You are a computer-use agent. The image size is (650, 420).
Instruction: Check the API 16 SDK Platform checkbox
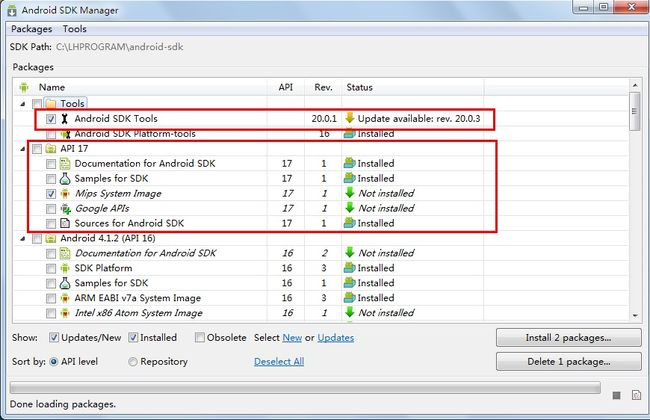51,268
